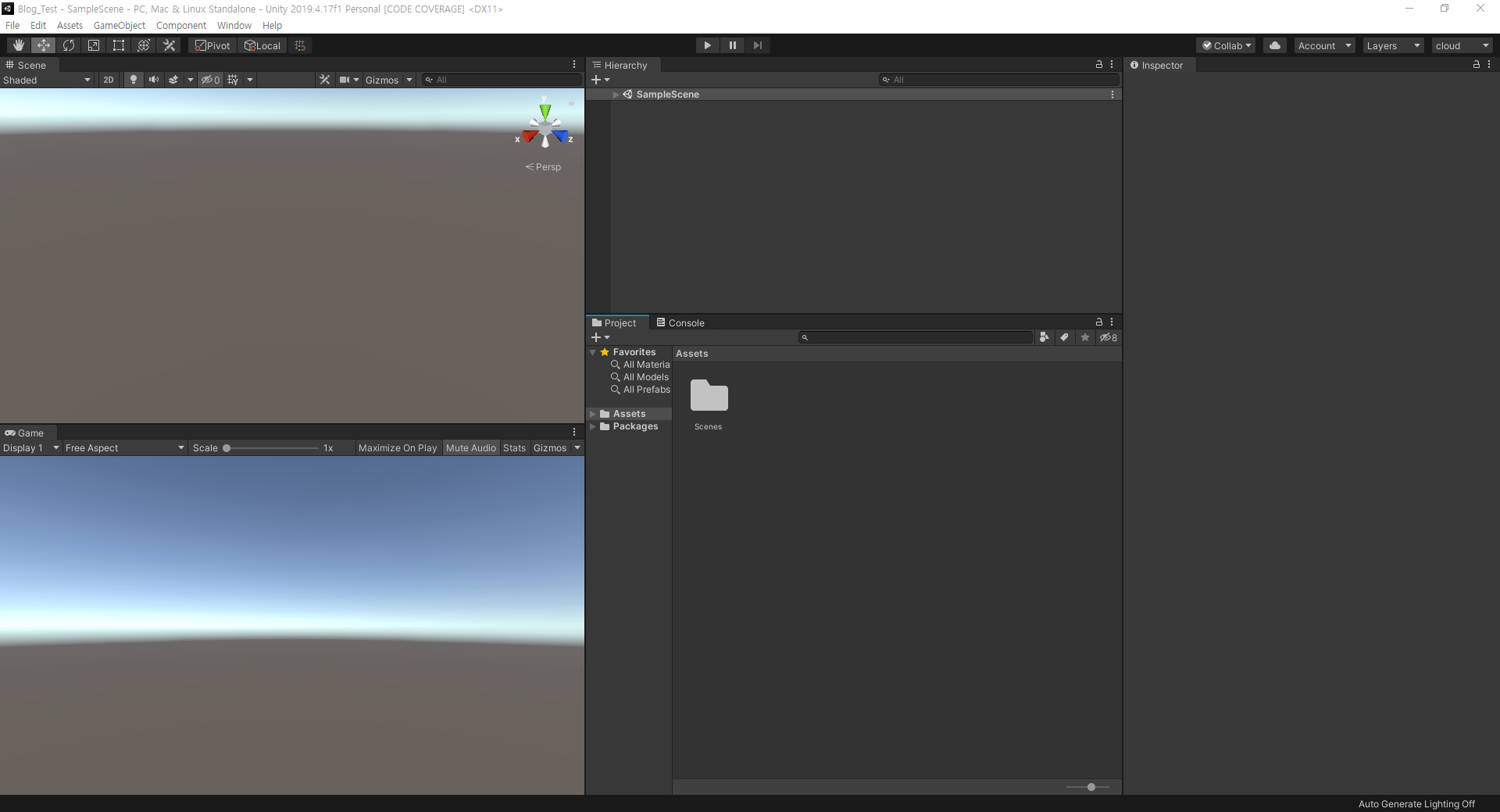Open the Component menu
The image size is (1500, 812).
click(181, 25)
